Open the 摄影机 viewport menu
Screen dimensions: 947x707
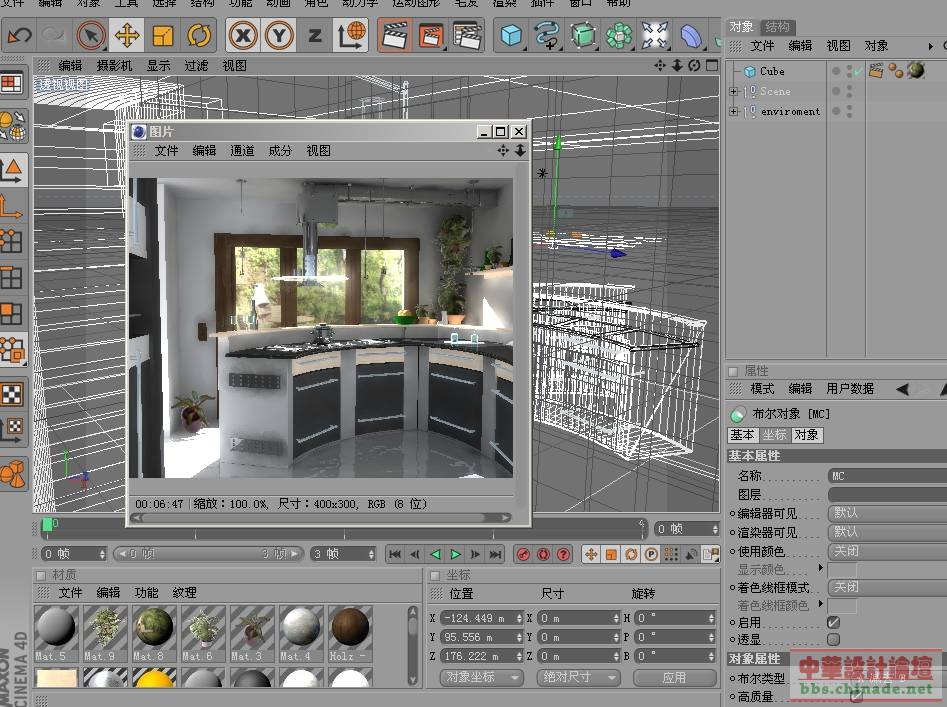point(114,65)
